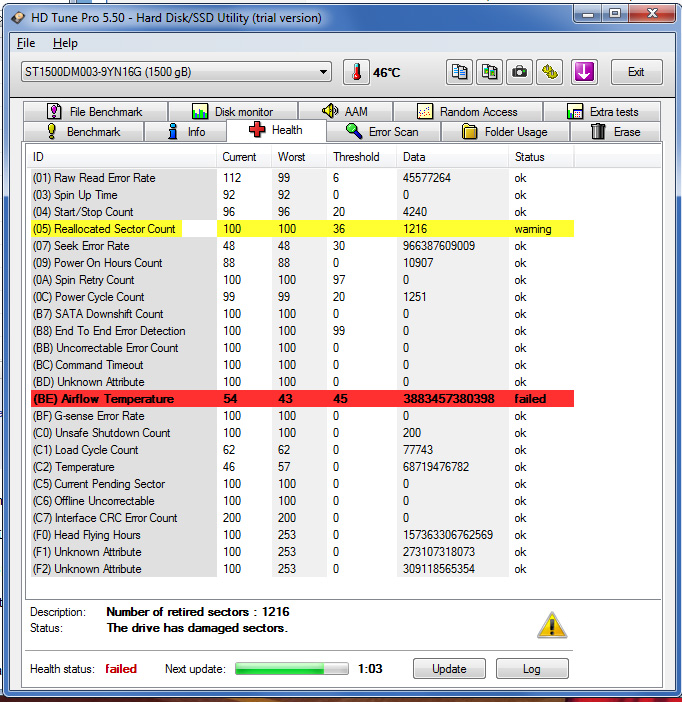Select the Reallocated Sector Count row
This screenshot has width=682, height=702.
coord(302,229)
